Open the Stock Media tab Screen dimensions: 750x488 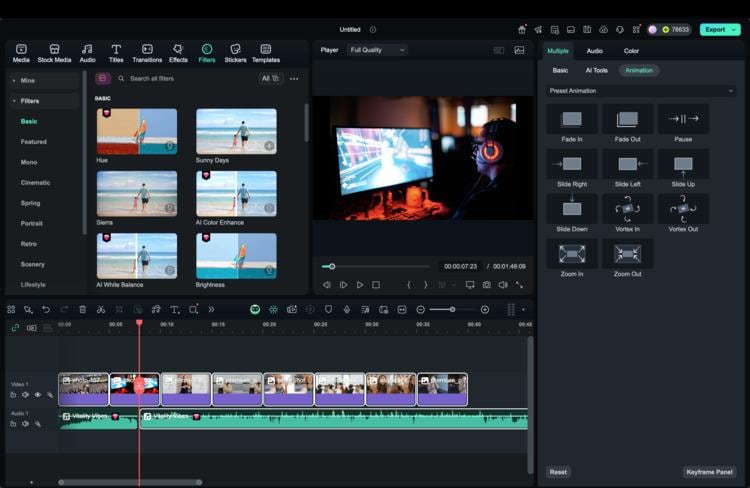click(54, 53)
